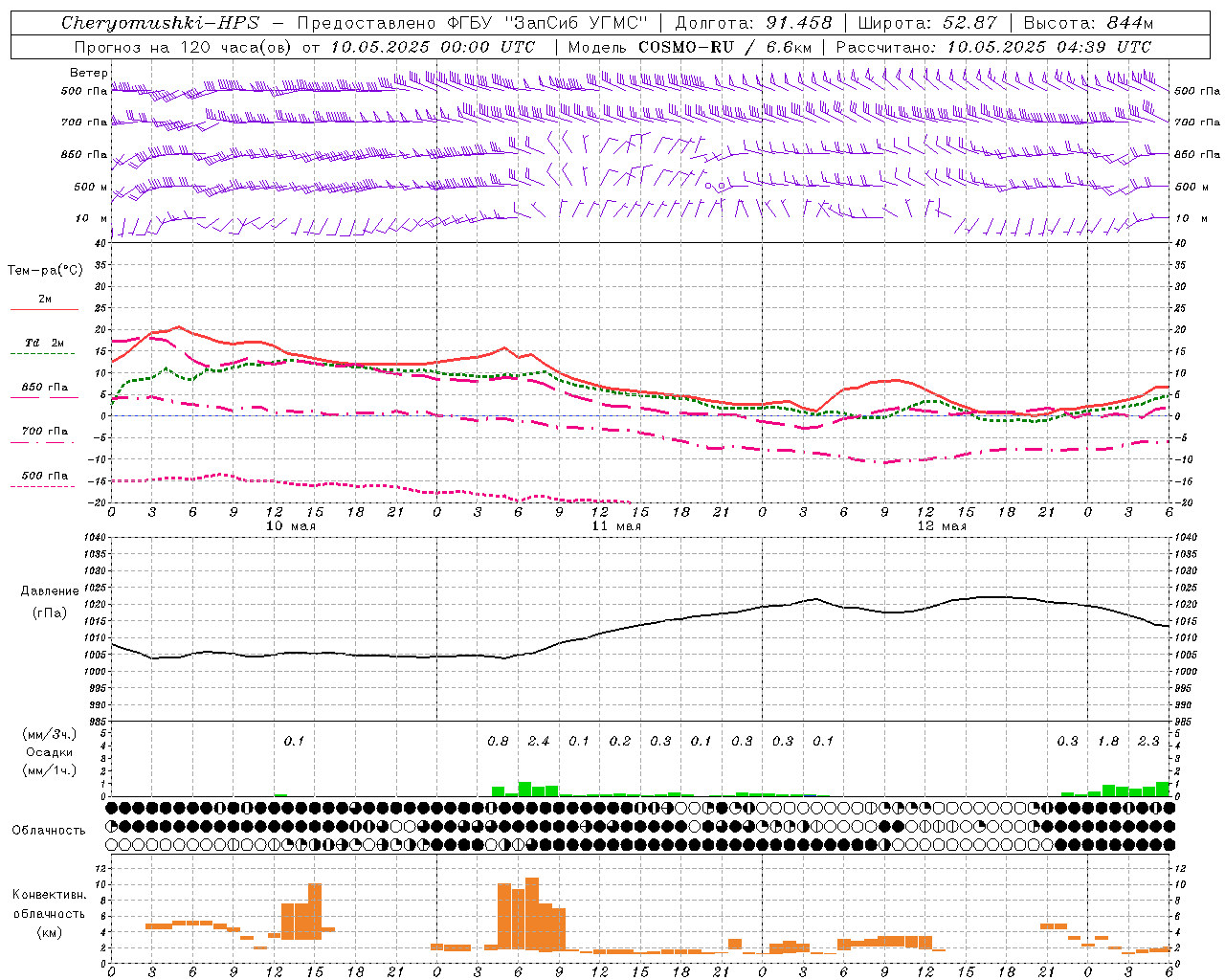Click the 1.8 precipitation amount value
1225x980 pixels.
coord(1108,741)
